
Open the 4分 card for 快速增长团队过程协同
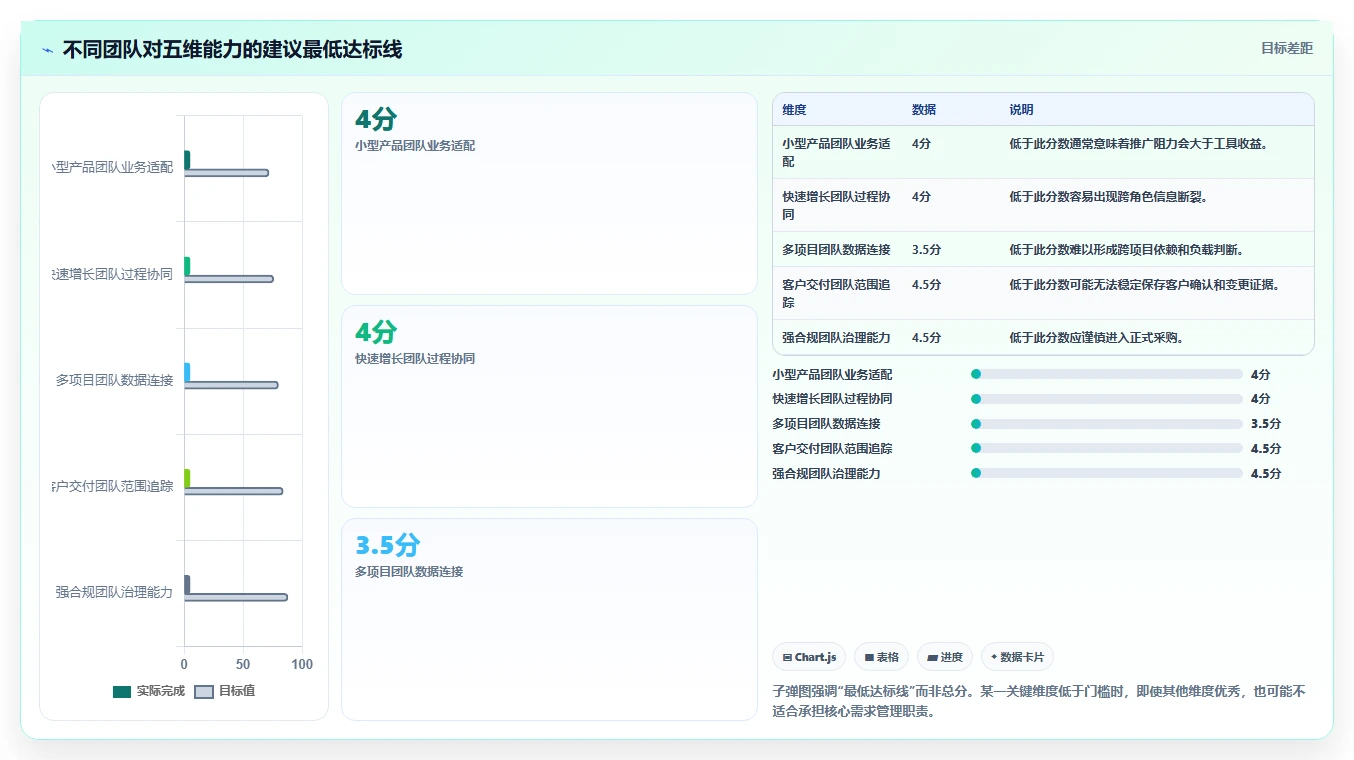pyautogui.click(x=549, y=406)
